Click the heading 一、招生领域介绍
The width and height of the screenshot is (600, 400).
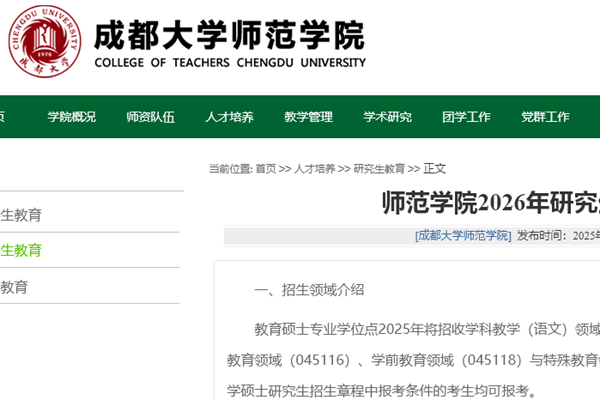point(309,290)
